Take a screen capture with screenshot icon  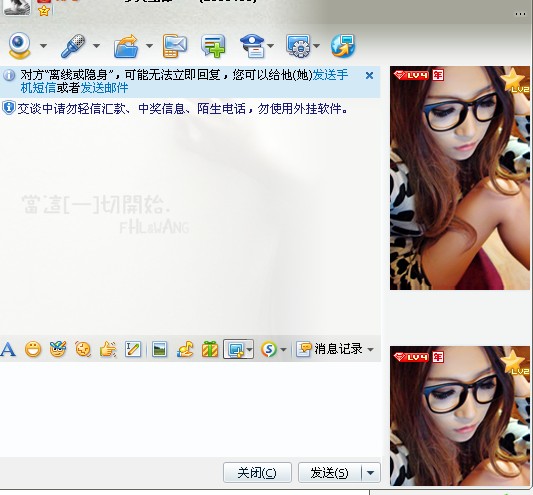[235, 349]
